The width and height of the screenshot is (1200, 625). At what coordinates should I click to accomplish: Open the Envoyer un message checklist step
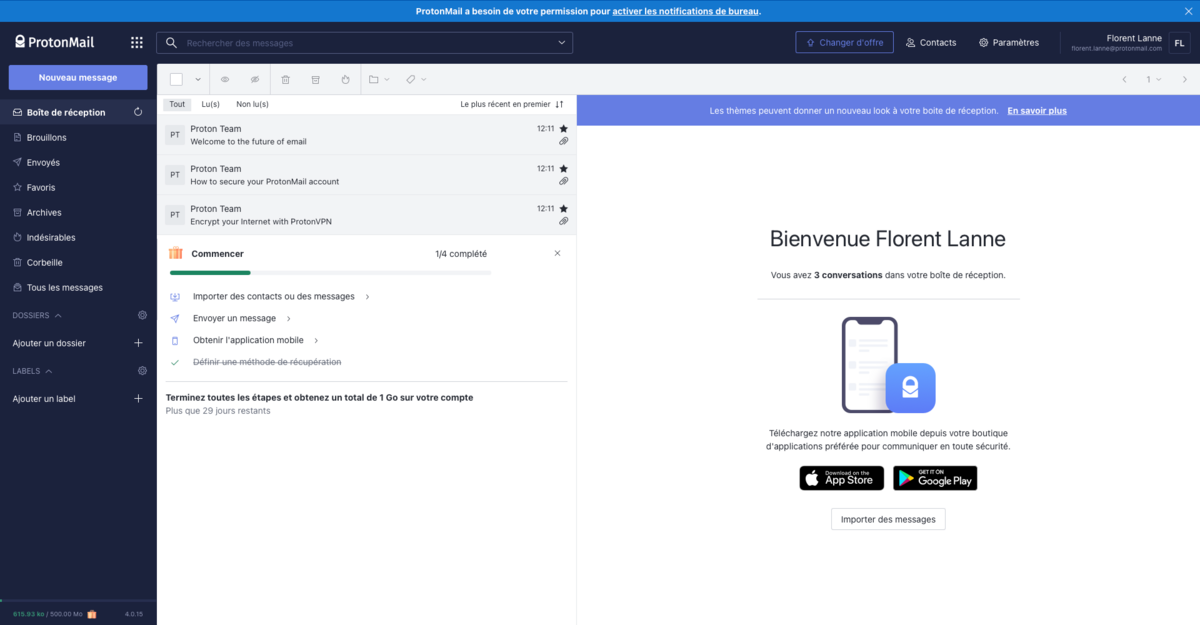[242, 318]
